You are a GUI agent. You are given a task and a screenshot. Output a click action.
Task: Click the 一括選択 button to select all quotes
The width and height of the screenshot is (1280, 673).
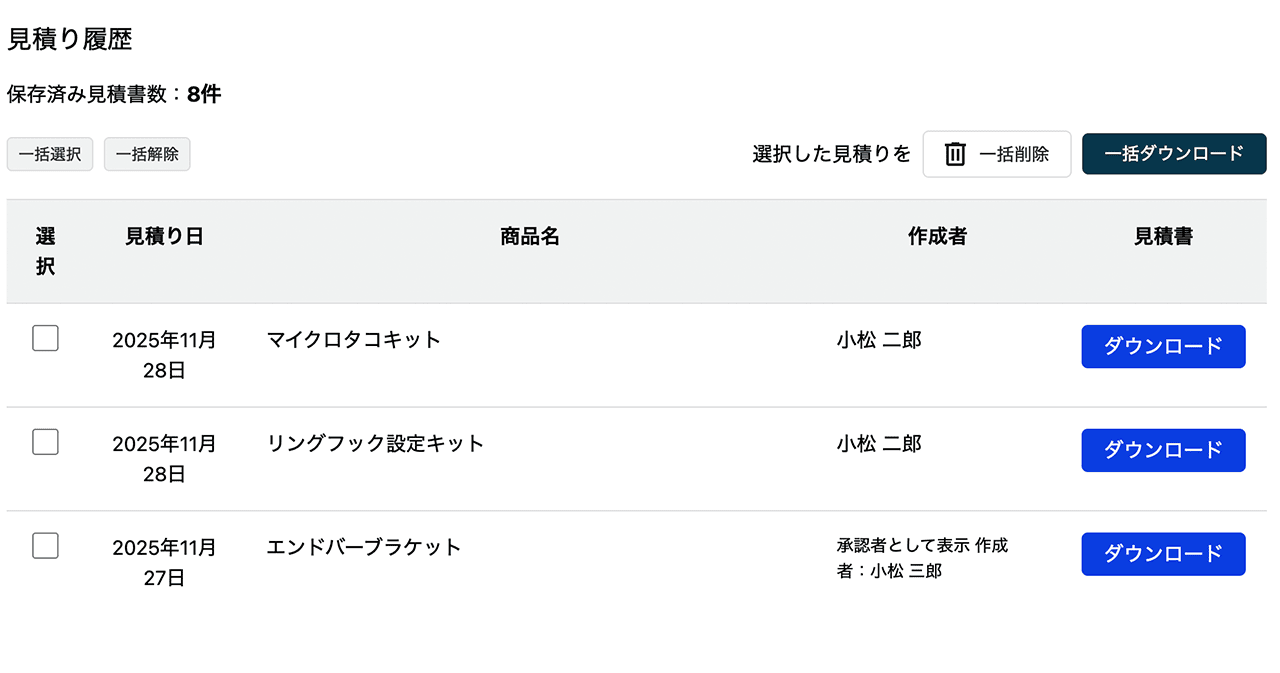[x=49, y=154]
